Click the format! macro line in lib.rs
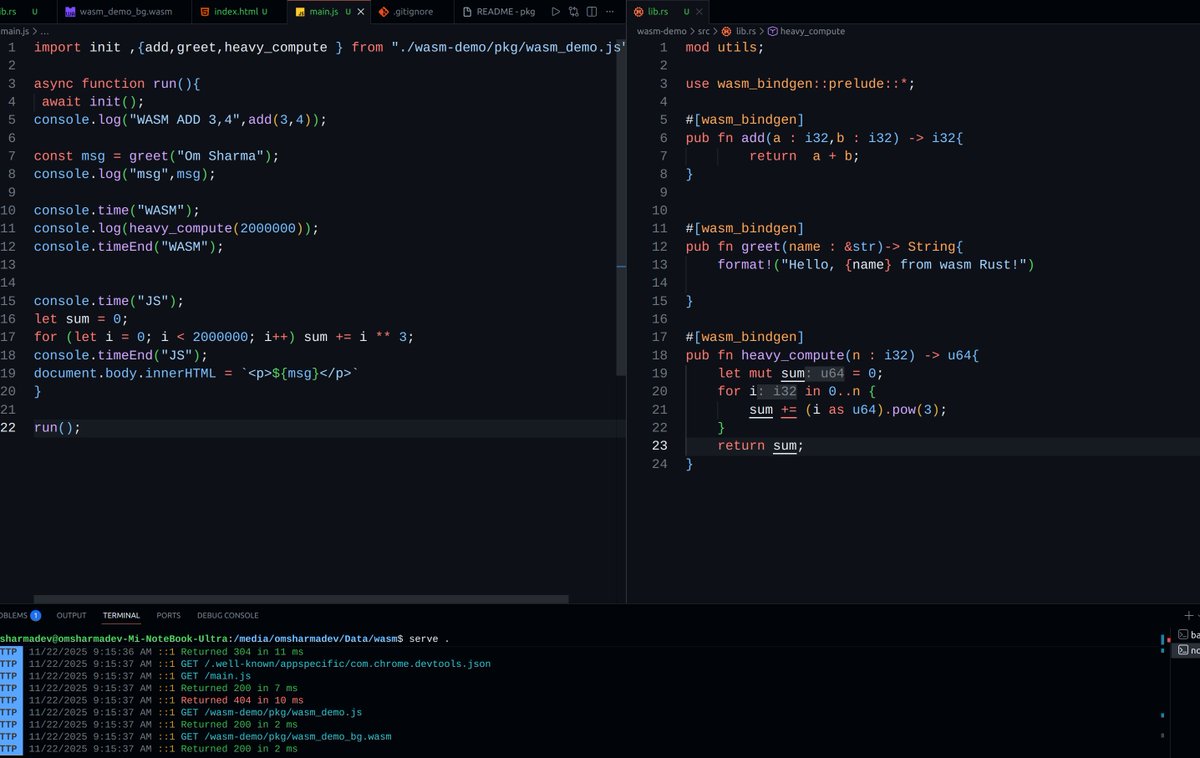Screen dimensions: 1200x758 [876, 265]
